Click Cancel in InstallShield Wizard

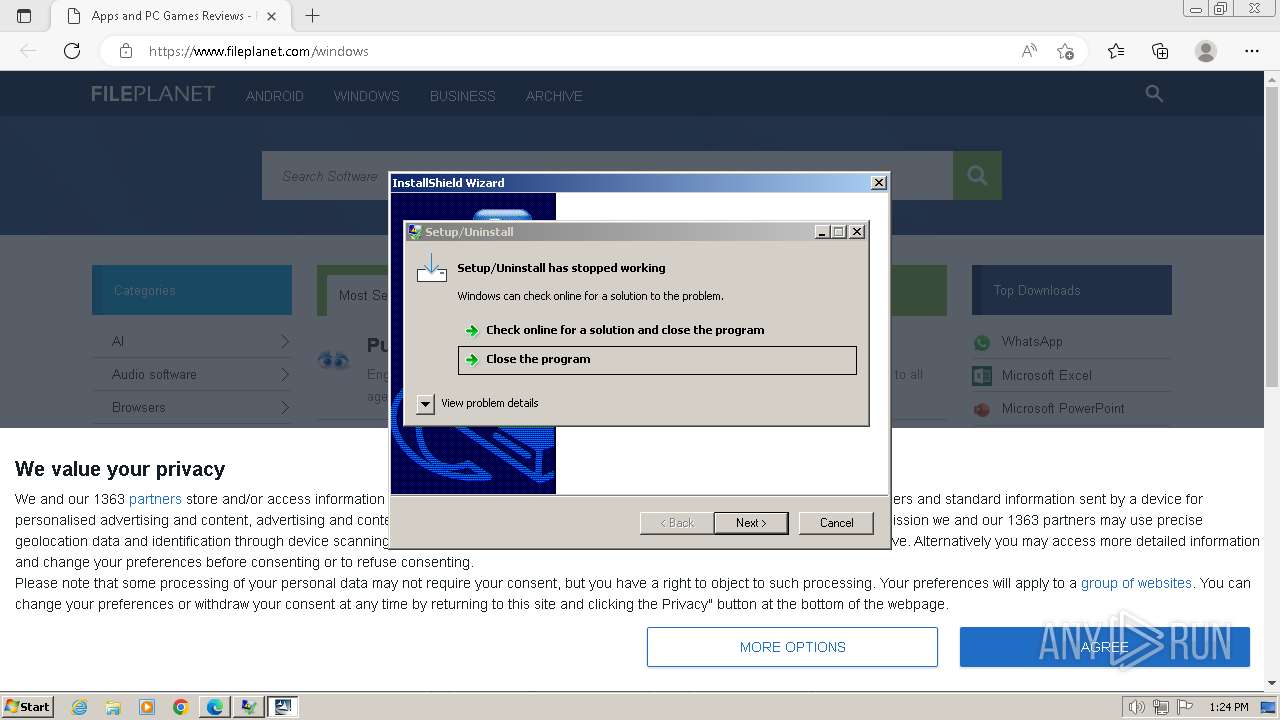point(836,523)
